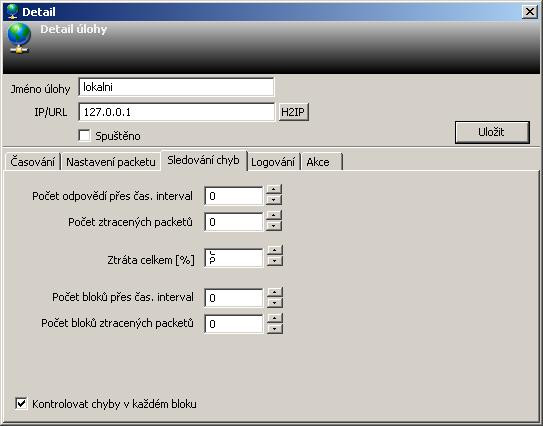Click the IP/URL input field
The width and height of the screenshot is (543, 426).
click(176, 112)
